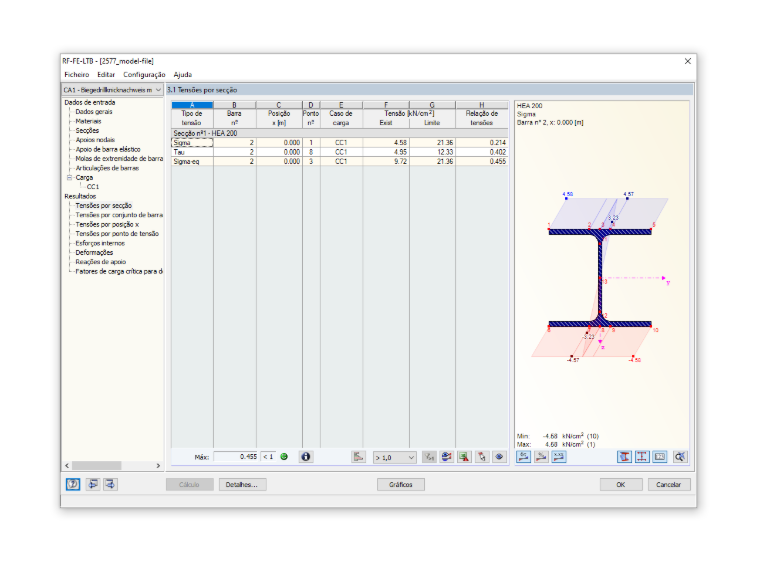Select Dados gerais in the tree
Viewport: 760px width, 570px height.
click(94, 111)
